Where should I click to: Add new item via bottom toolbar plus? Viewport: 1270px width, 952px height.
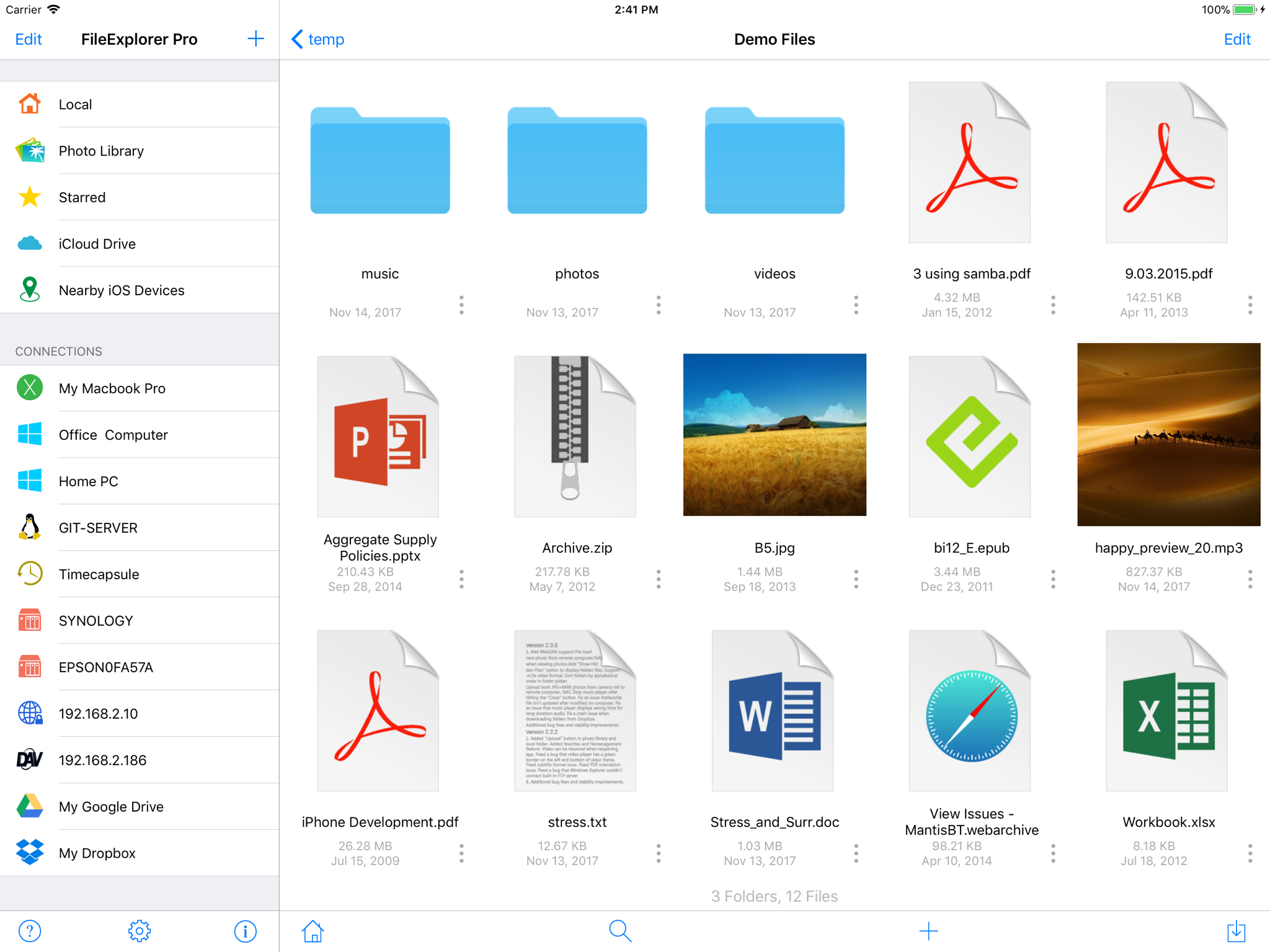[x=928, y=931]
